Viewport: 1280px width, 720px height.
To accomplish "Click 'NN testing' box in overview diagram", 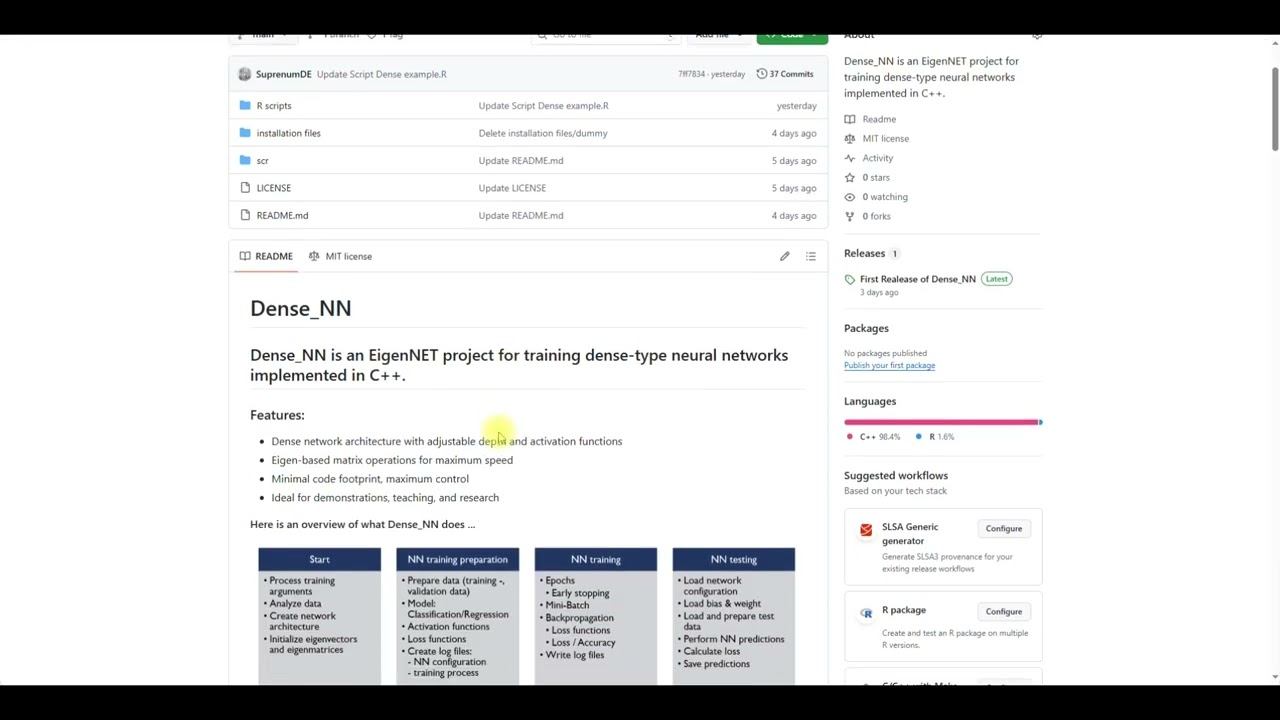I will point(734,617).
